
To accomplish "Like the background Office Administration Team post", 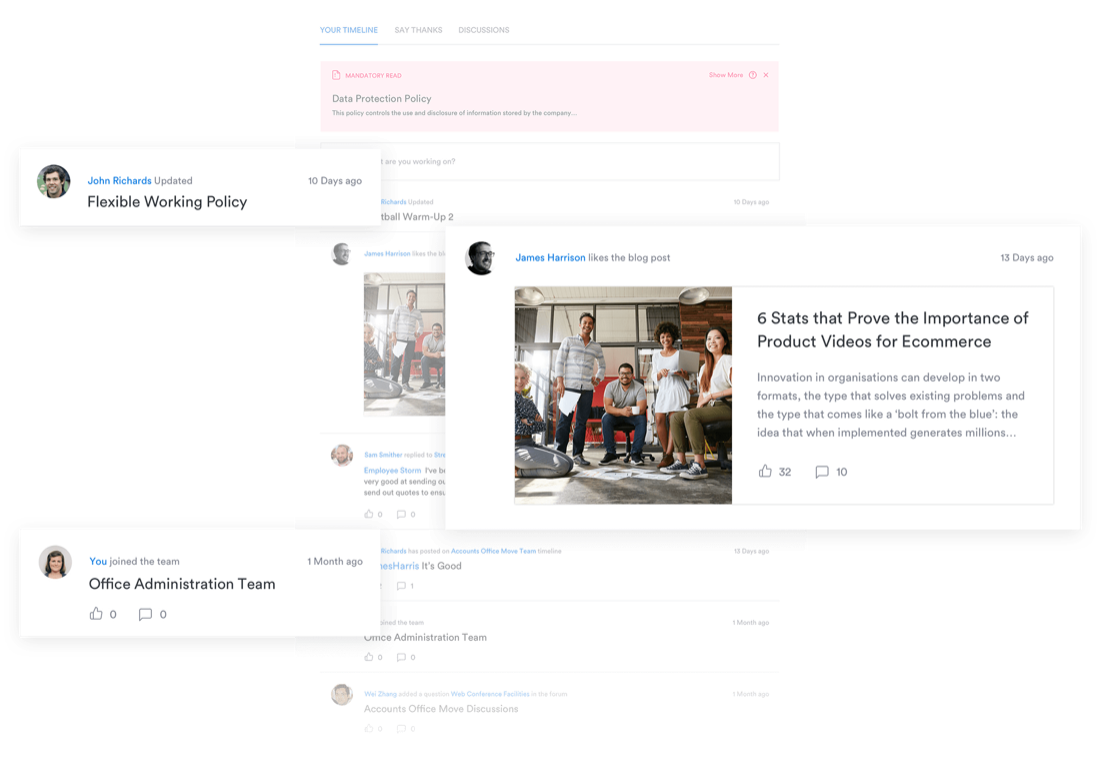I will [368, 657].
